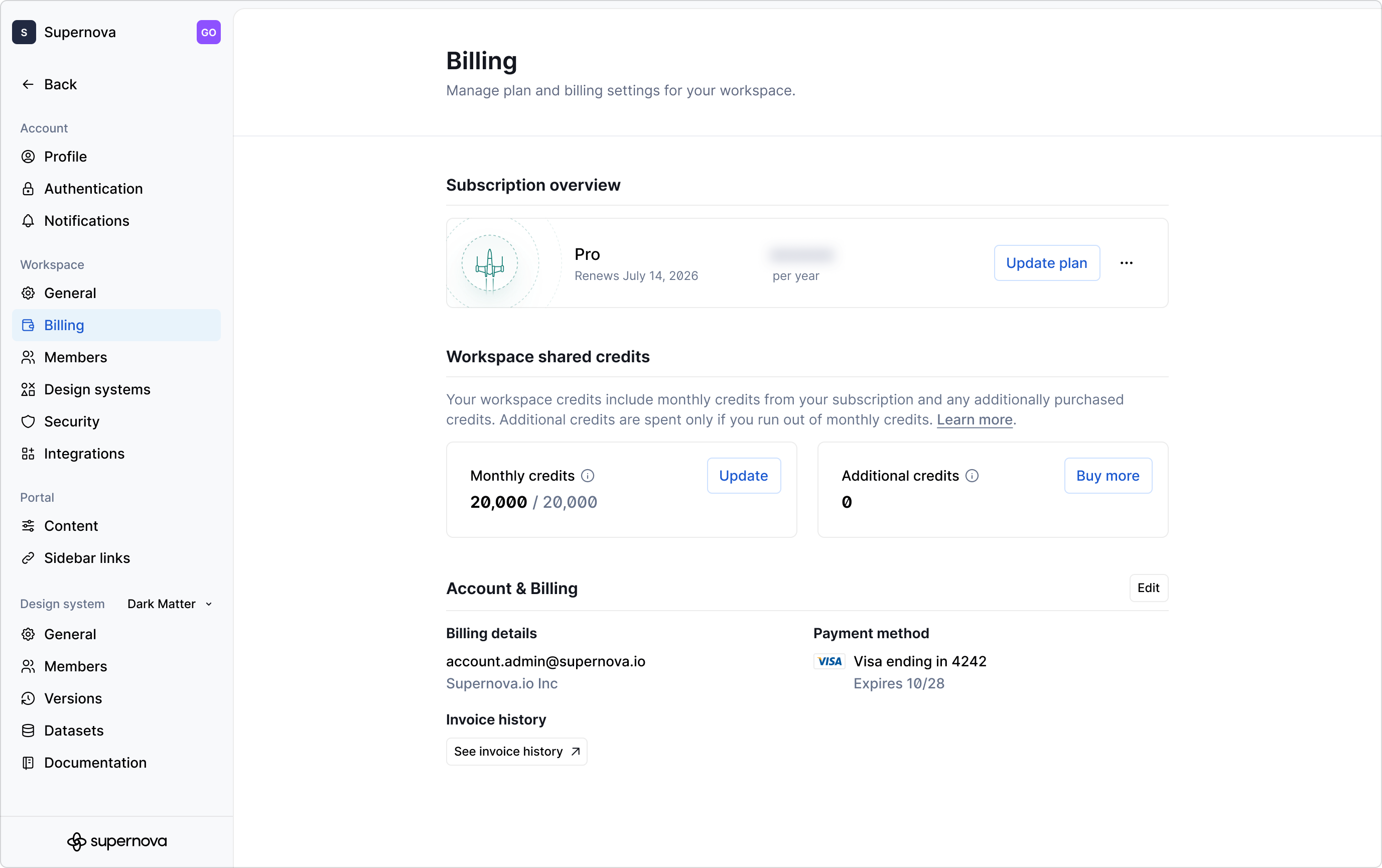Click the Datasets database icon
This screenshot has width=1382, height=868.
point(28,731)
